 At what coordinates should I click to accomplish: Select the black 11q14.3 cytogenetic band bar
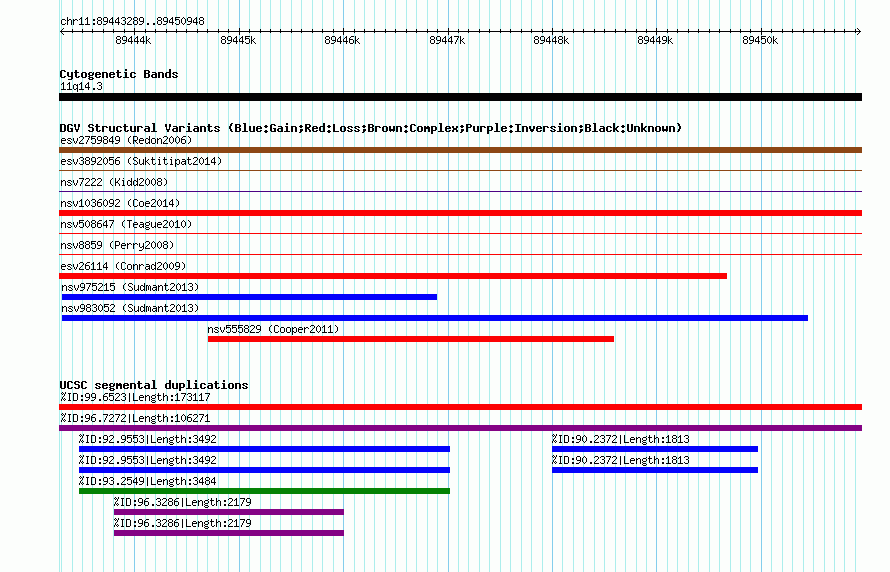pos(460,97)
